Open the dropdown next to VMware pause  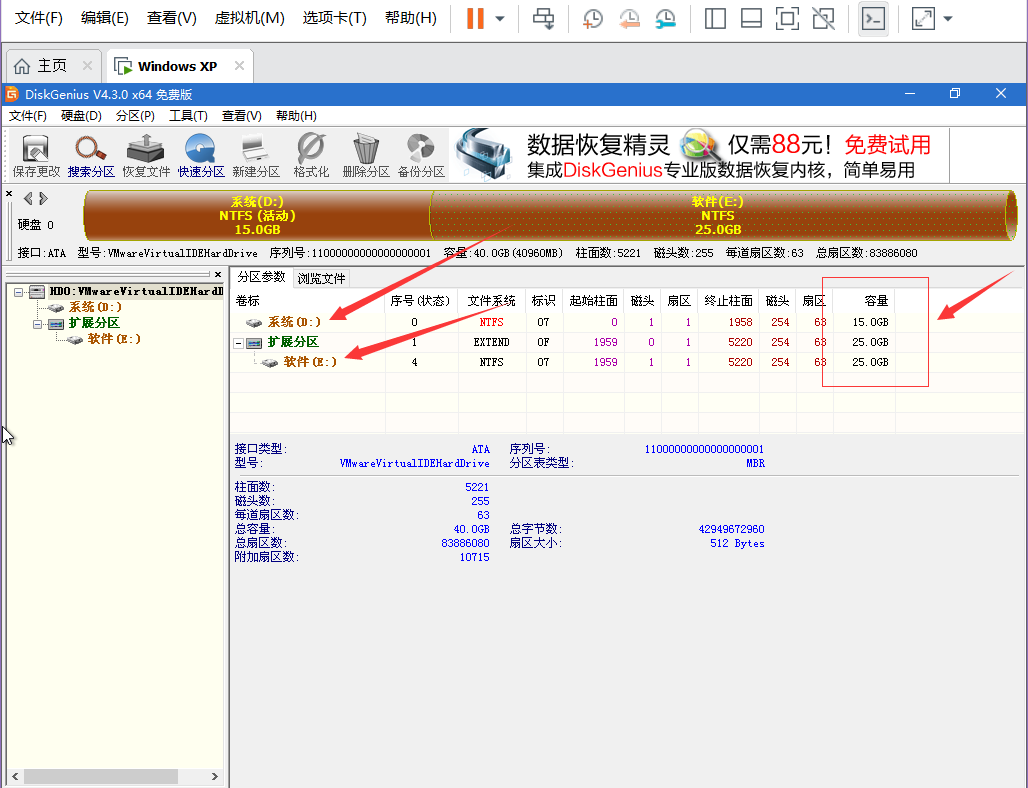[x=500, y=18]
